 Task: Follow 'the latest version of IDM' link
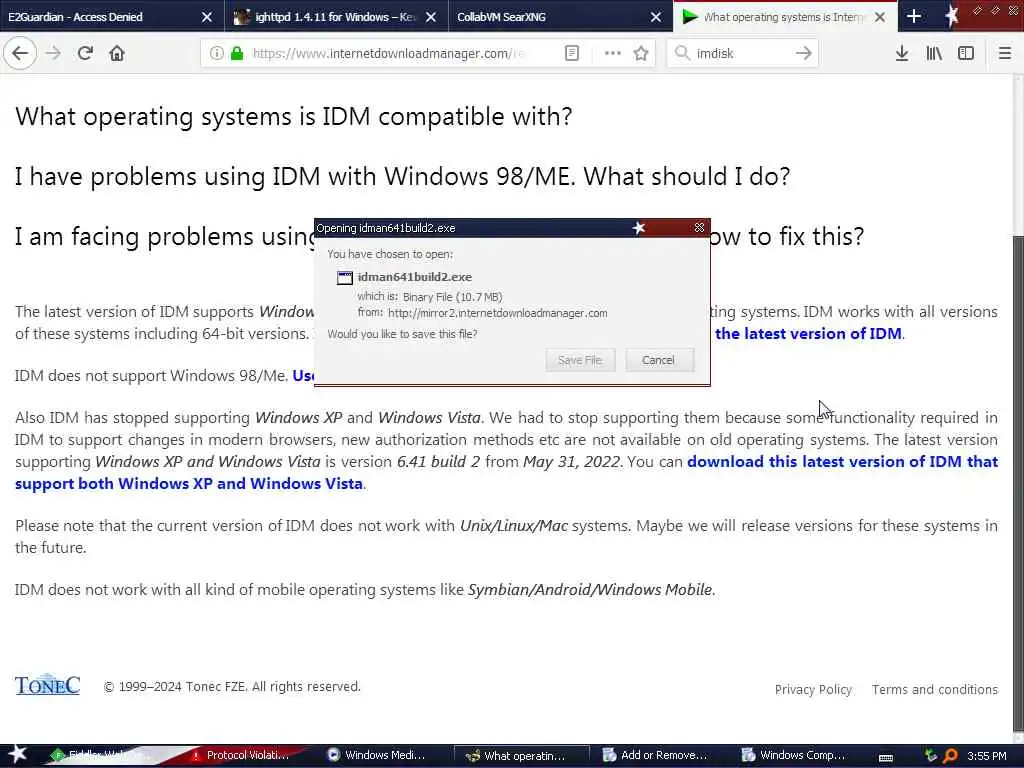(808, 334)
